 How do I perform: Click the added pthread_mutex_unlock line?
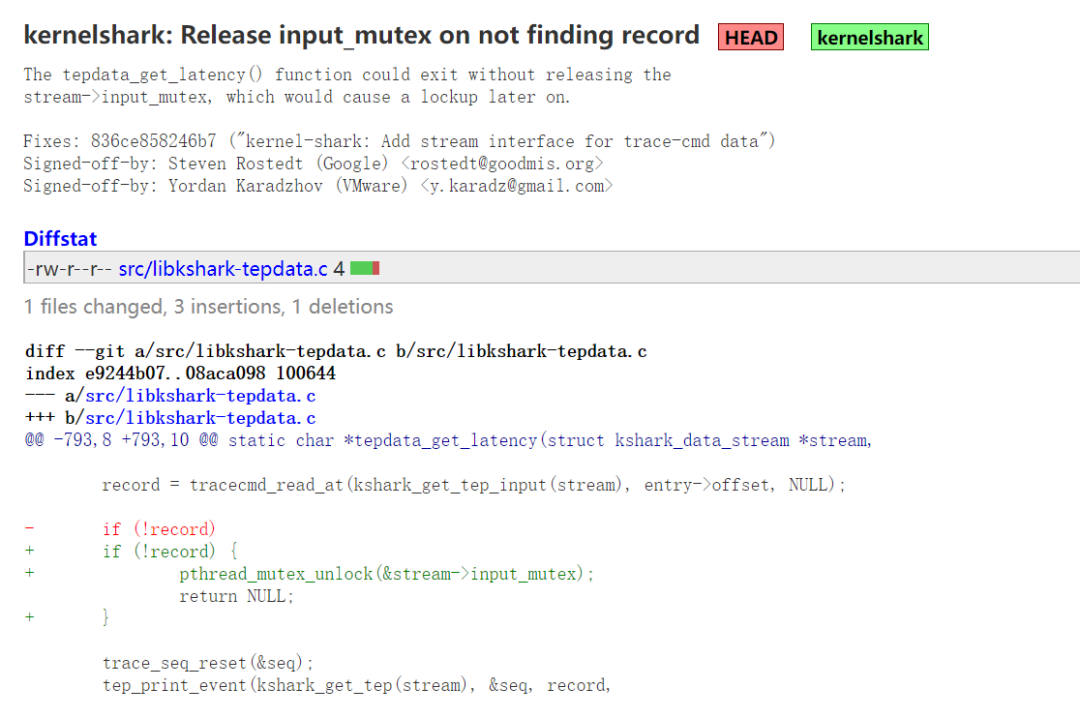pyautogui.click(x=310, y=574)
